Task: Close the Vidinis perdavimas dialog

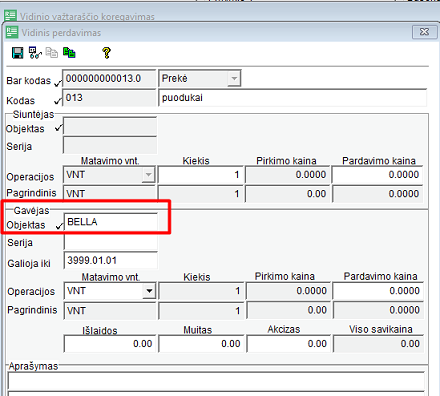Action: coord(424,32)
